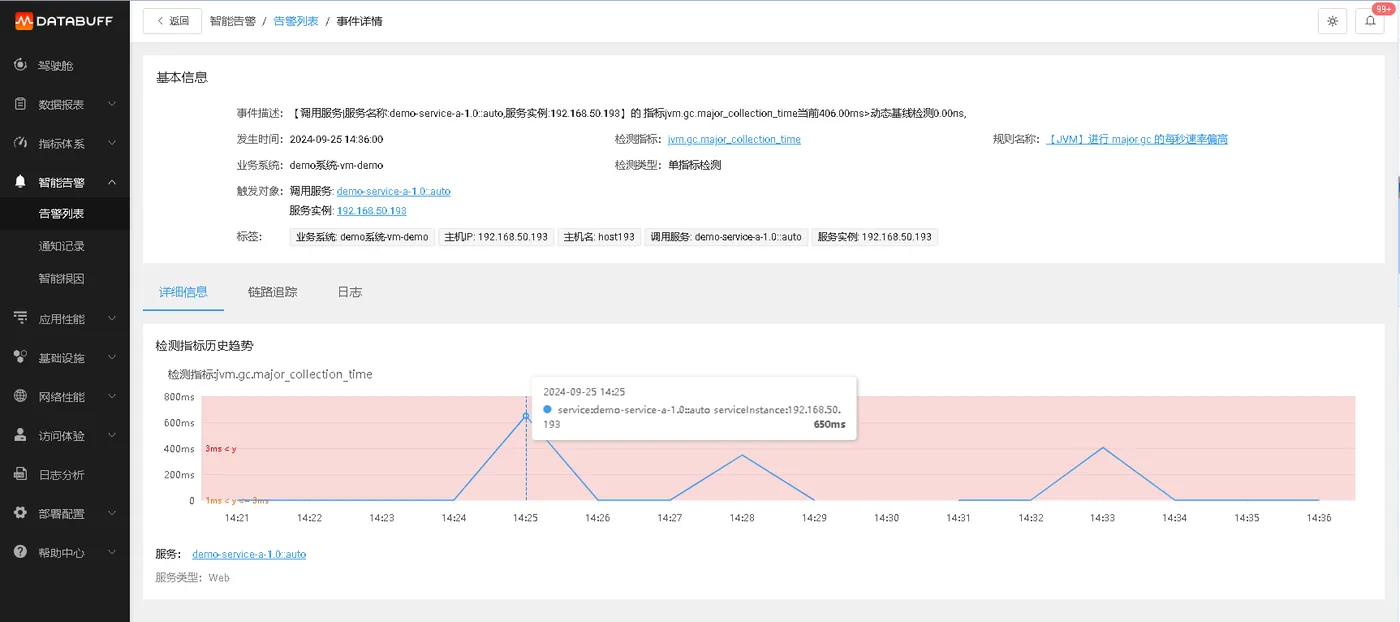Expand the 基础设施 menu chevron

[x=112, y=358]
